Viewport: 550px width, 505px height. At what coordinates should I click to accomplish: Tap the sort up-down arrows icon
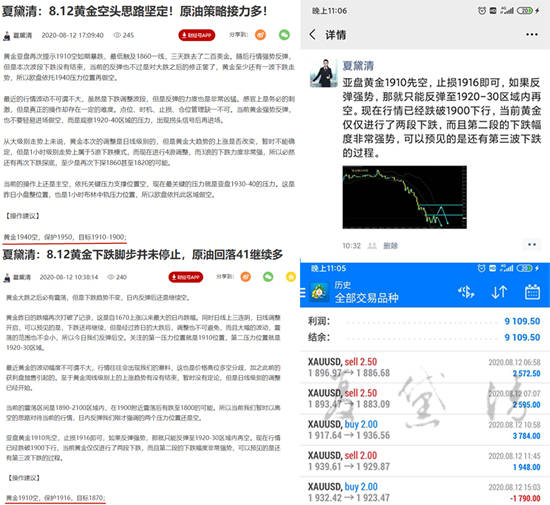[x=499, y=292]
